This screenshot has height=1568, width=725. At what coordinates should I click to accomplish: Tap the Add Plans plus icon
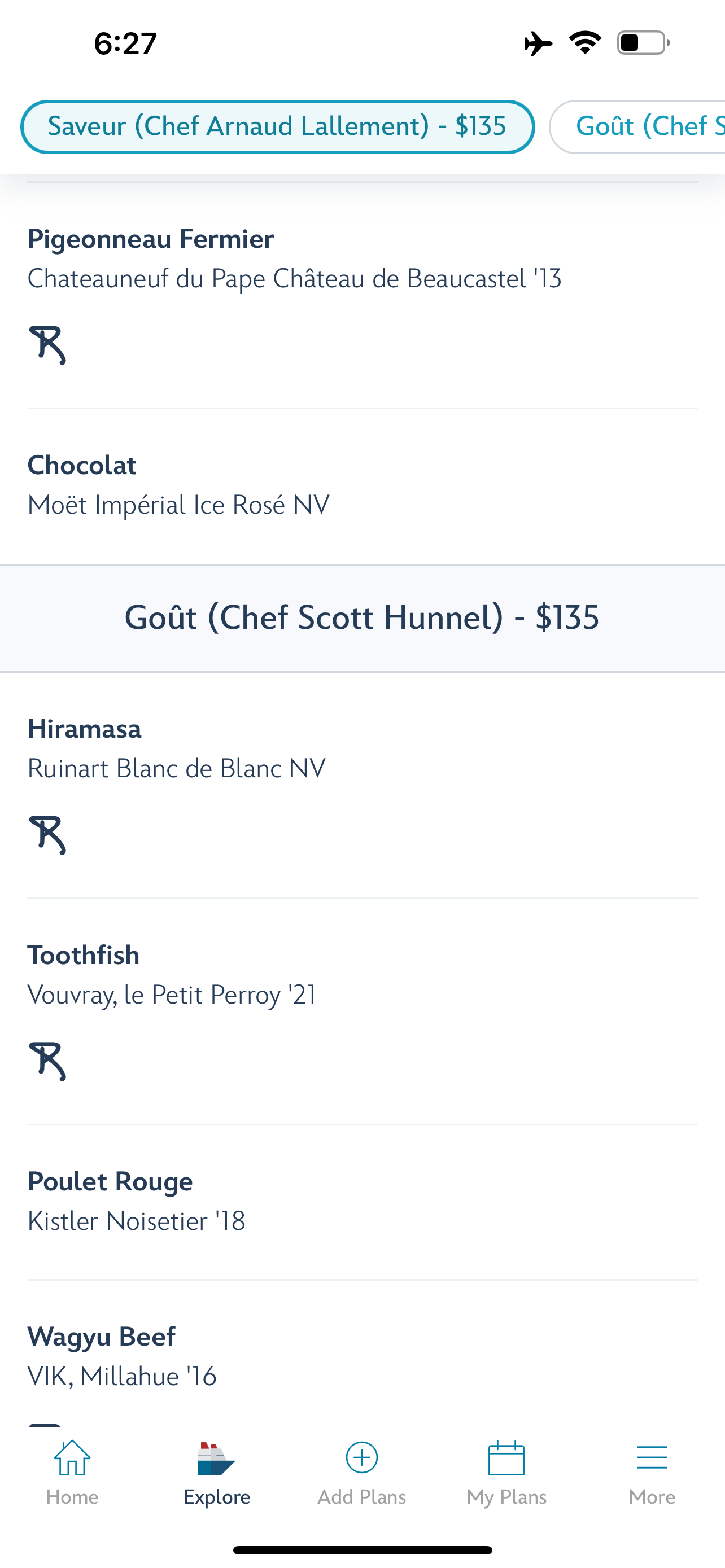point(361,1457)
